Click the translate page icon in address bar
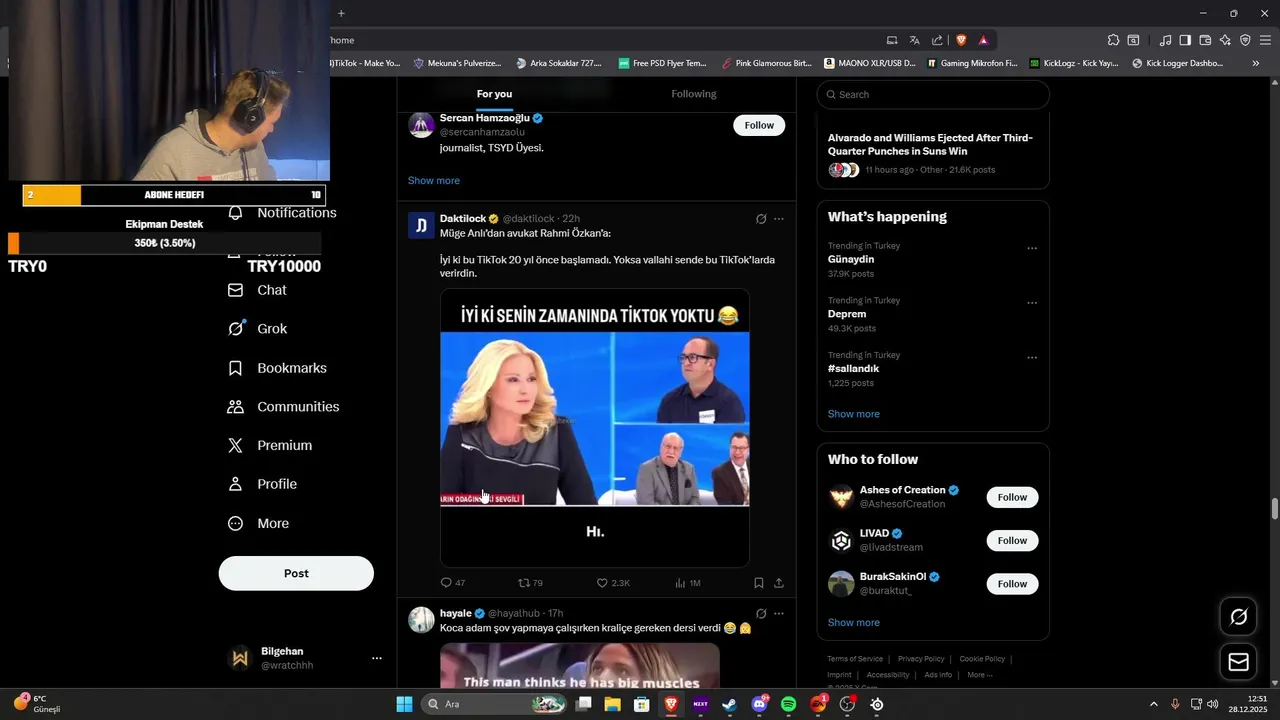This screenshot has width=1280, height=720. pos(914,40)
